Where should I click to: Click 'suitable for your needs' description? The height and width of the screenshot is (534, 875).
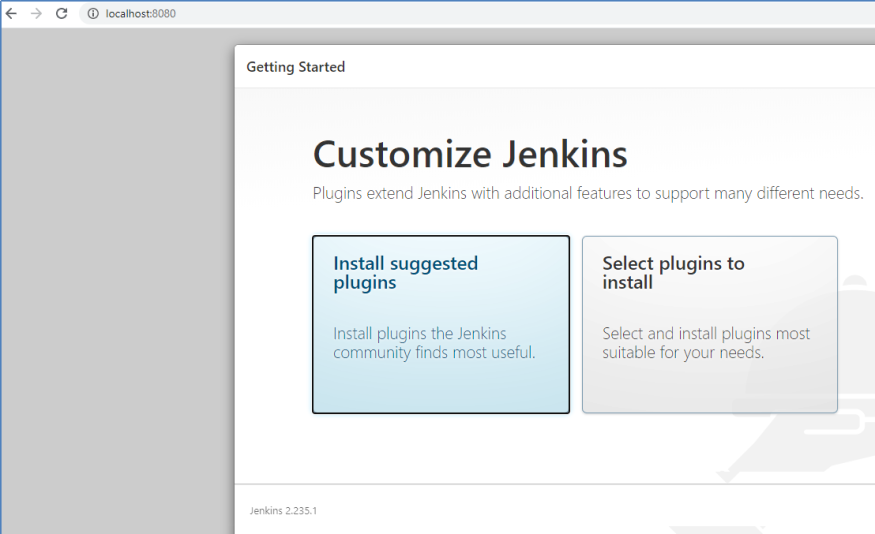pos(683,353)
